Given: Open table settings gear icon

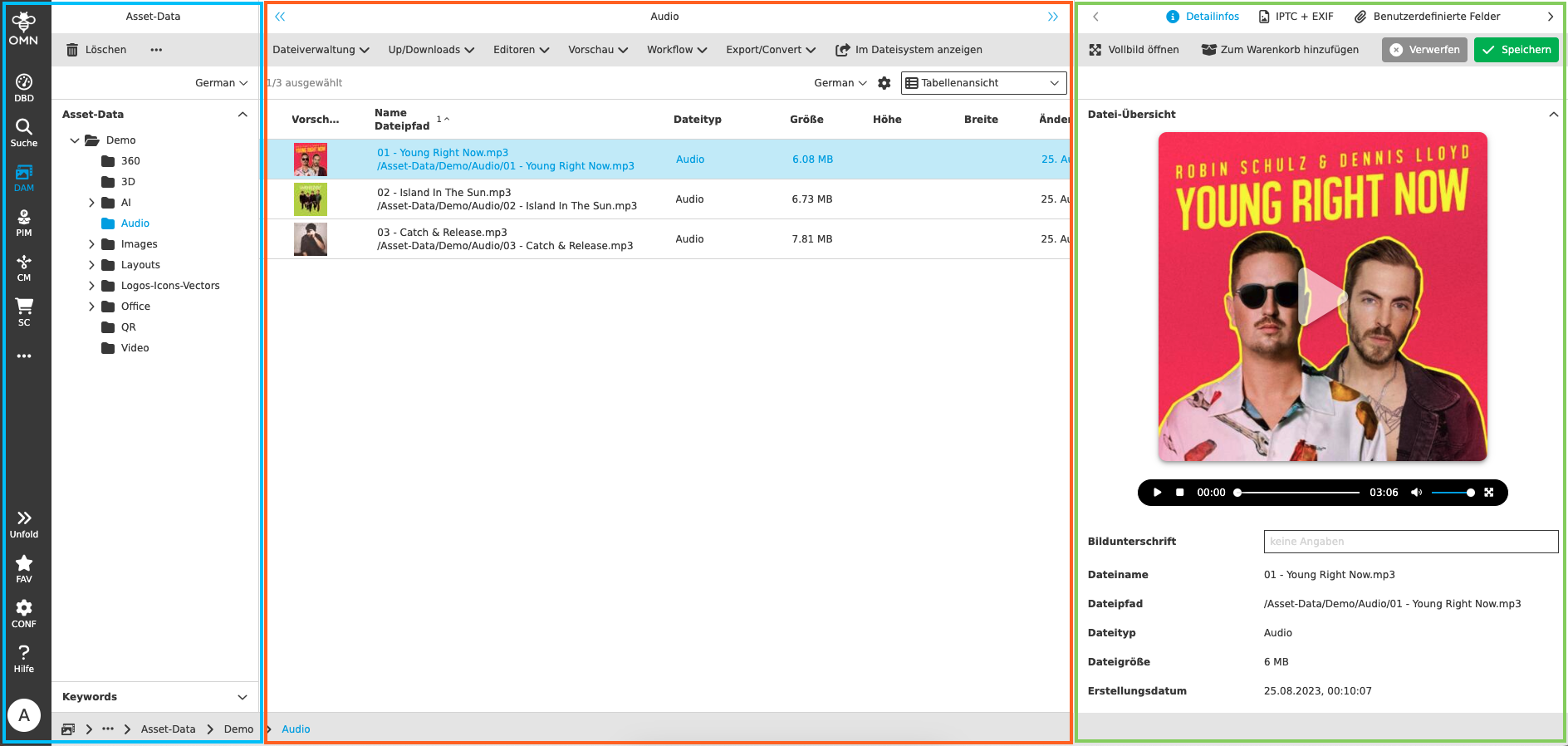Looking at the screenshot, I should (884, 83).
